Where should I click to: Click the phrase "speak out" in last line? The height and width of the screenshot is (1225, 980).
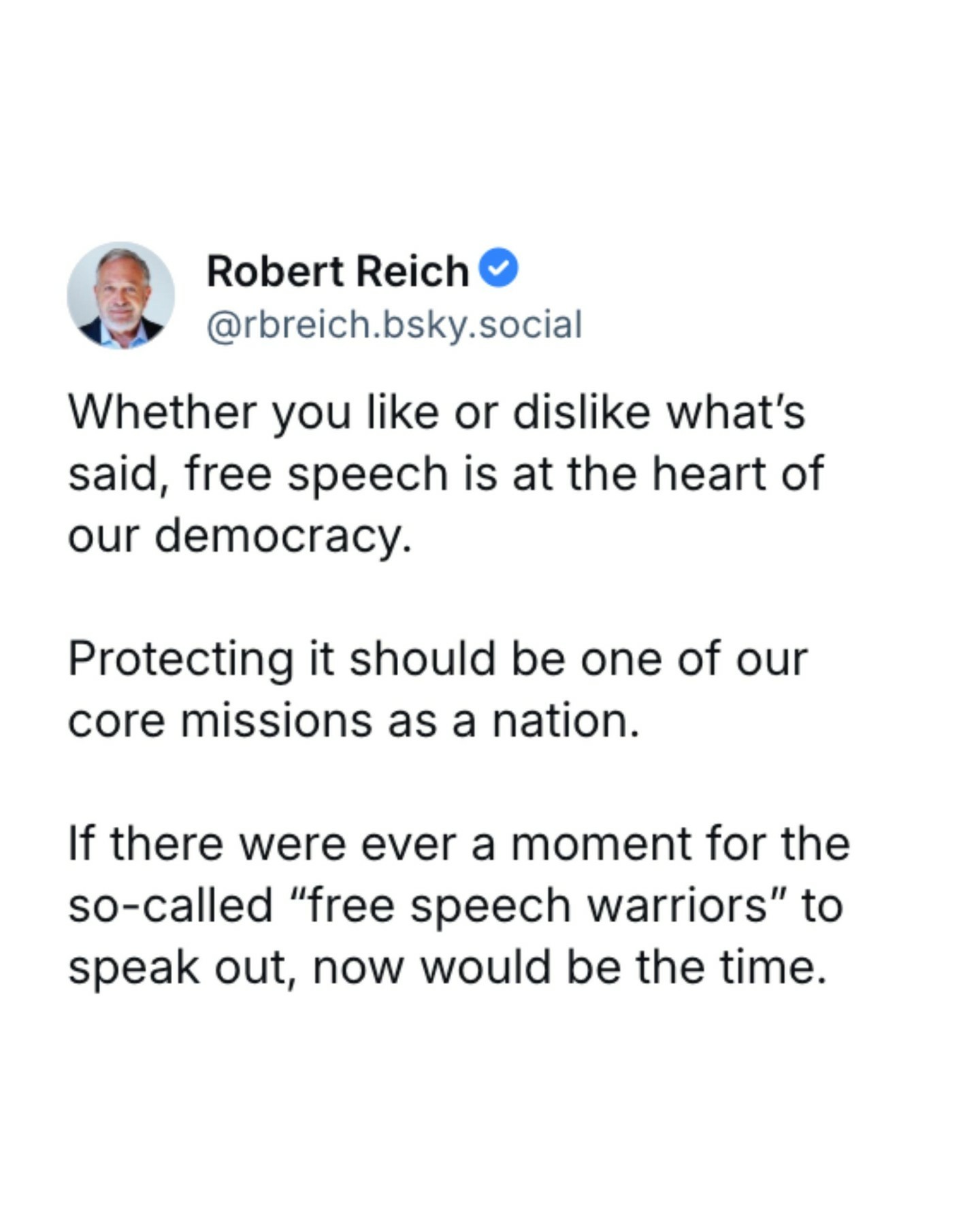point(175,968)
